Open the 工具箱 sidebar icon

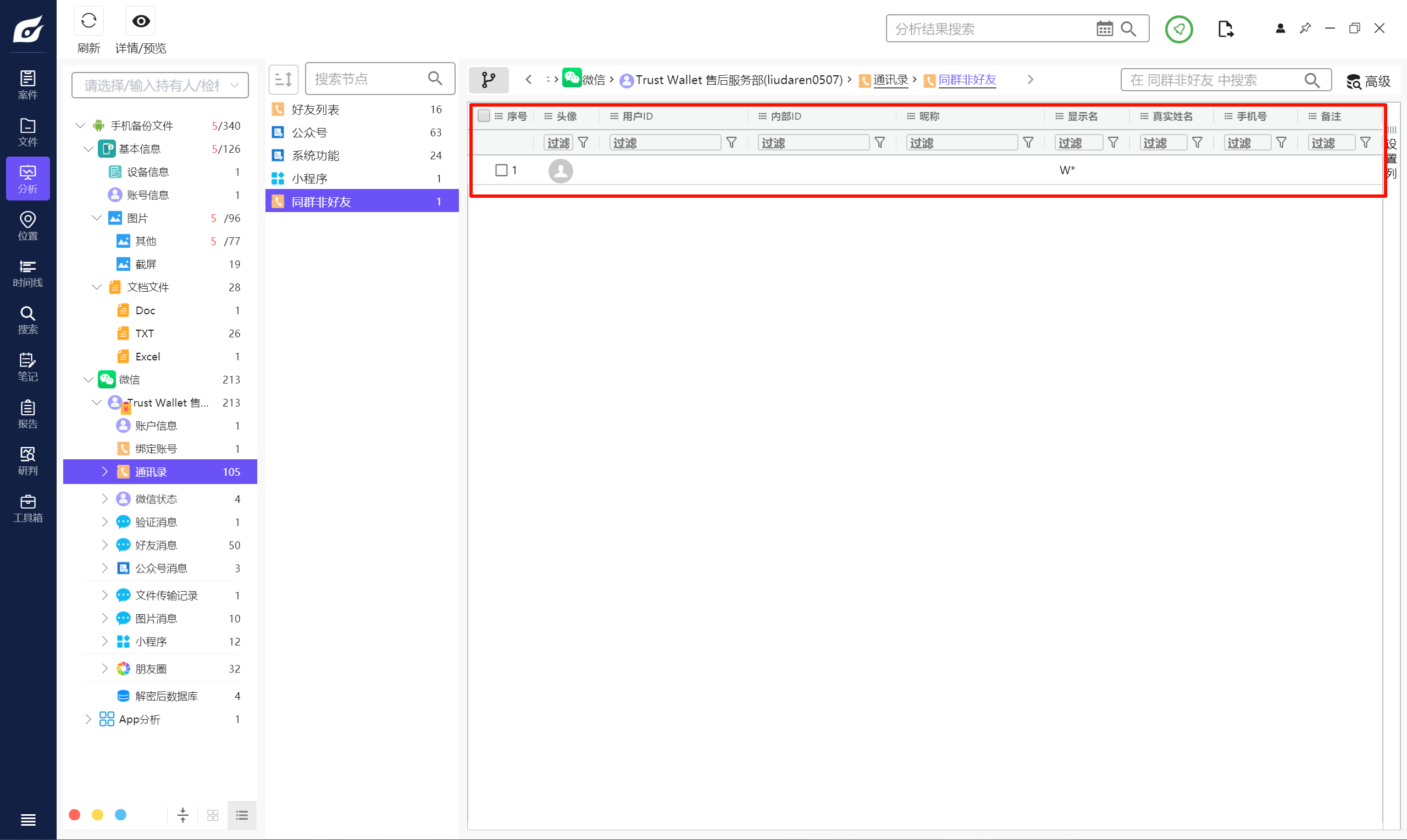click(27, 508)
